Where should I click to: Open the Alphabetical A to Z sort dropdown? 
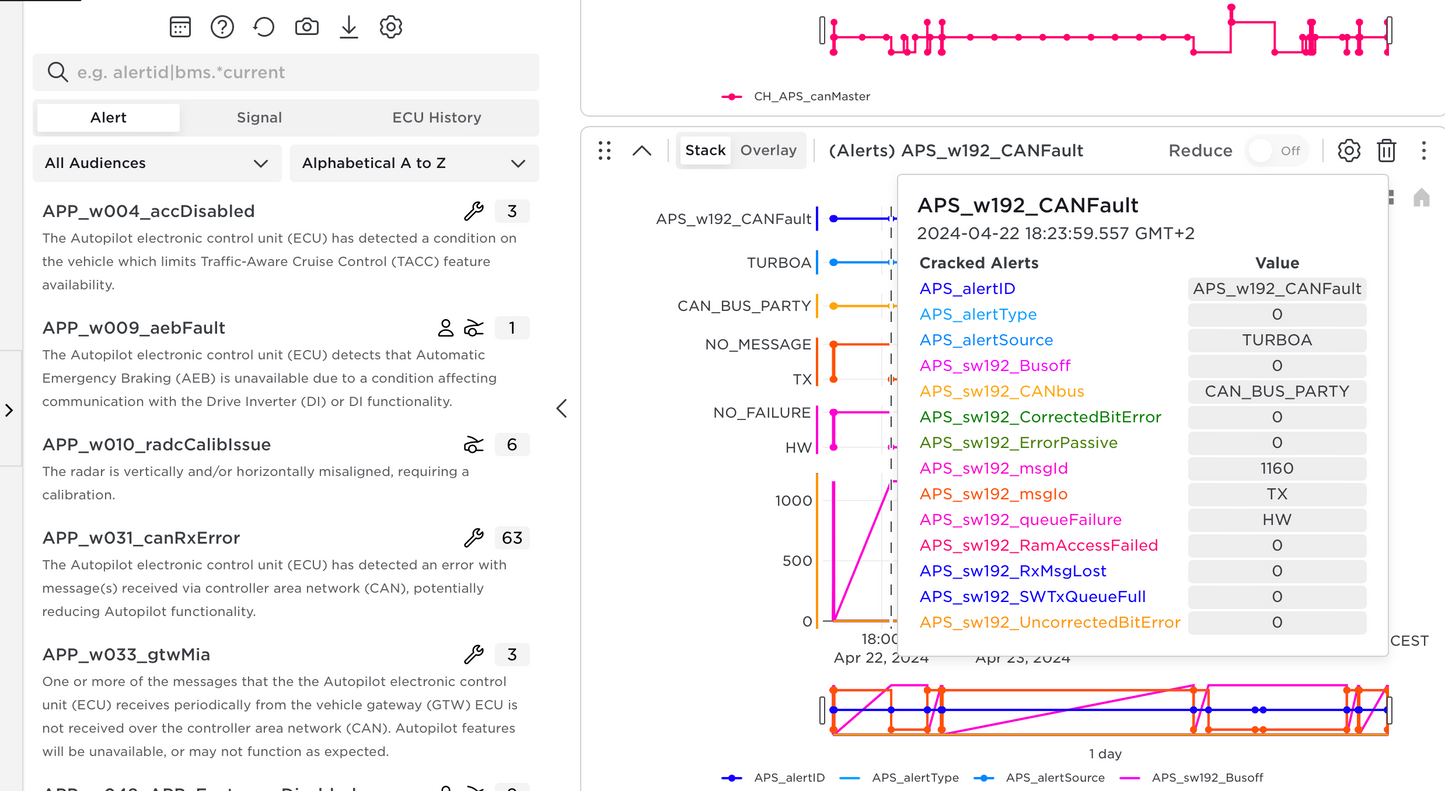[413, 163]
